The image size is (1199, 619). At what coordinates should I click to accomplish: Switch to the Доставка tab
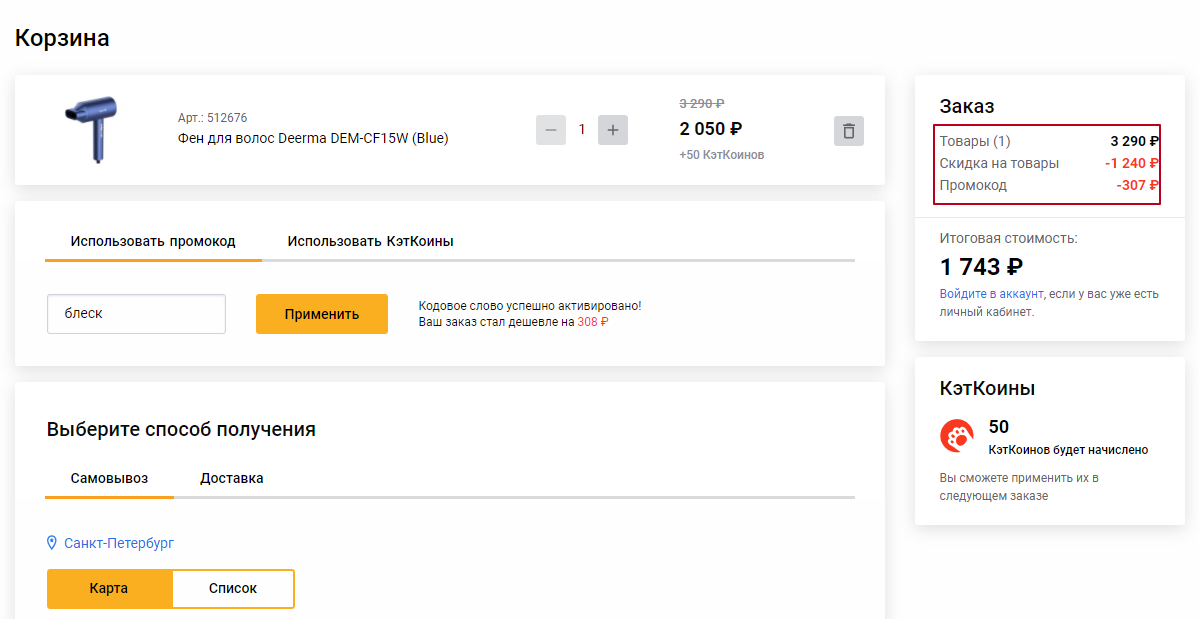click(232, 478)
